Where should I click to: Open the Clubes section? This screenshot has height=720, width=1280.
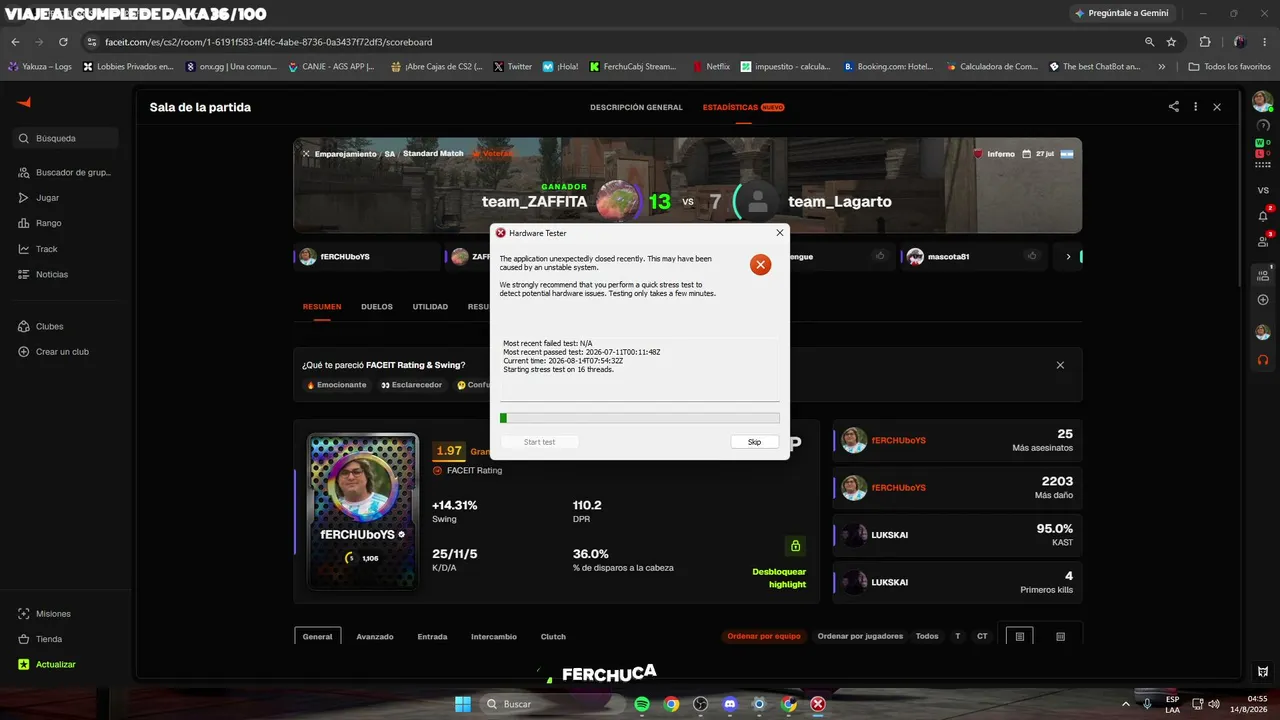click(x=41, y=326)
